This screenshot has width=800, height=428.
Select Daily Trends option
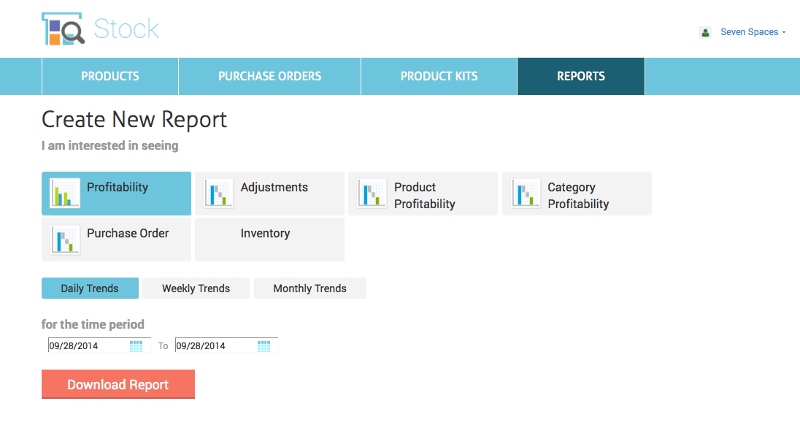coord(90,288)
